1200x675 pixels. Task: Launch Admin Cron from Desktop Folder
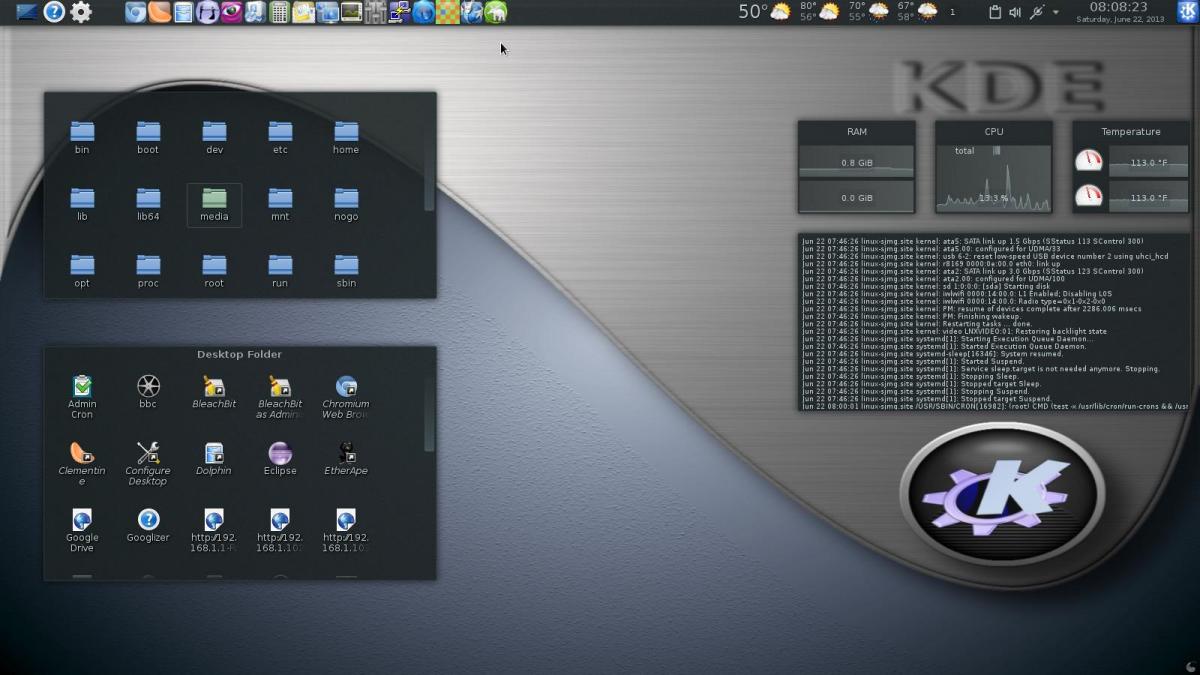tap(82, 397)
